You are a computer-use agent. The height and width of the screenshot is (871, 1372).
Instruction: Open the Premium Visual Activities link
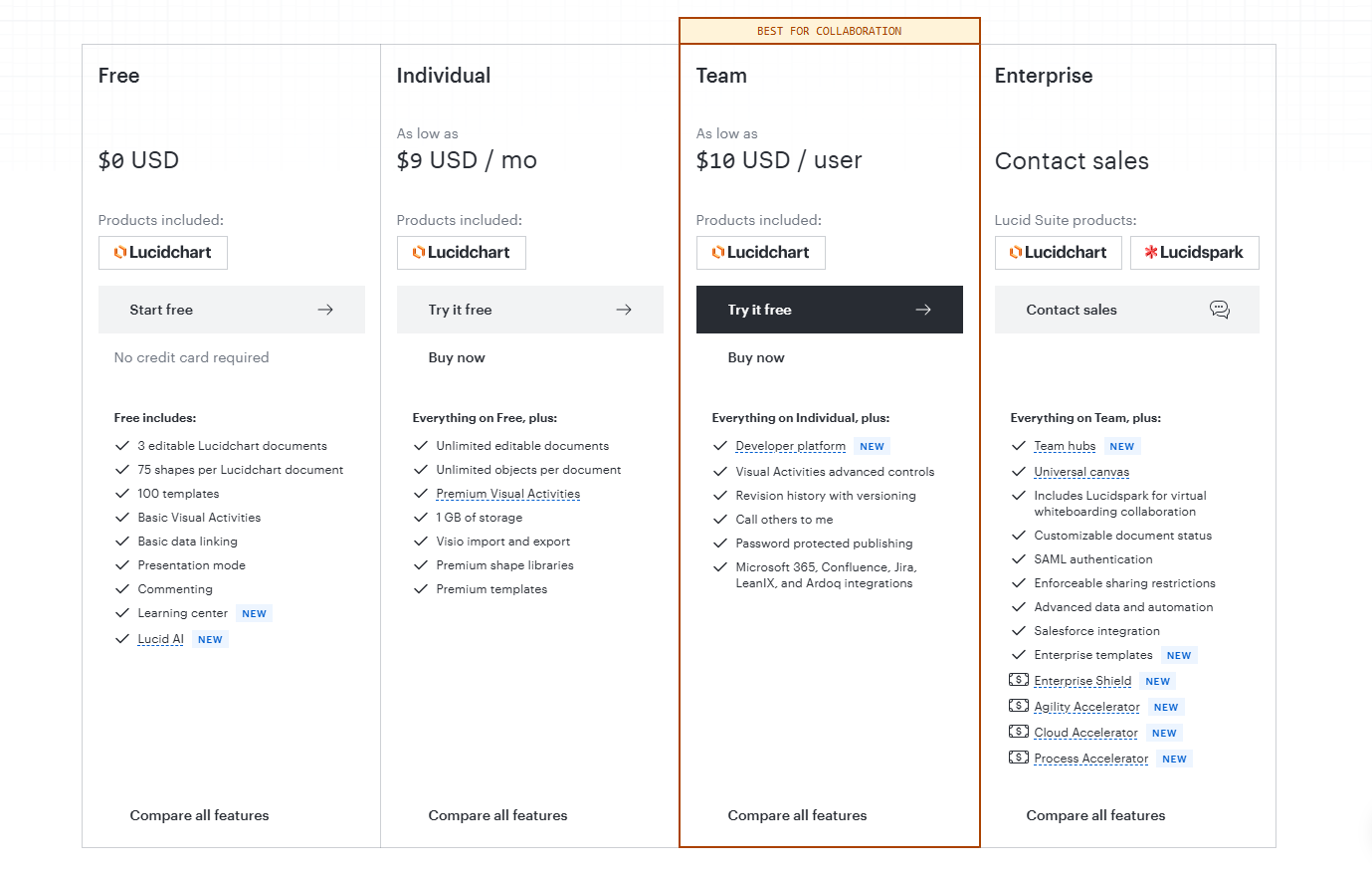pos(508,494)
